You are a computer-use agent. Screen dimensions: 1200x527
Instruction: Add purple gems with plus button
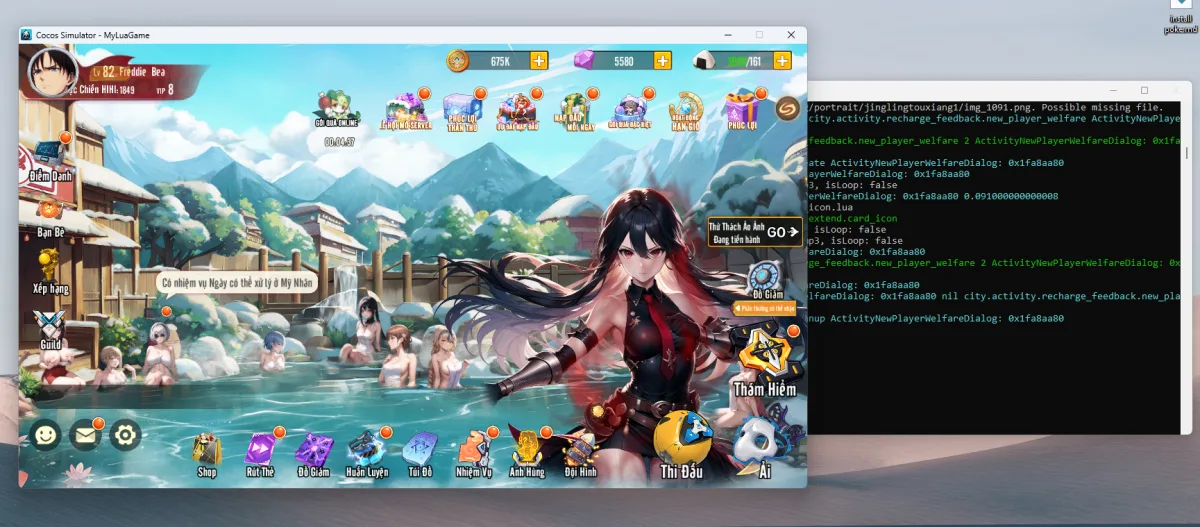click(x=662, y=61)
